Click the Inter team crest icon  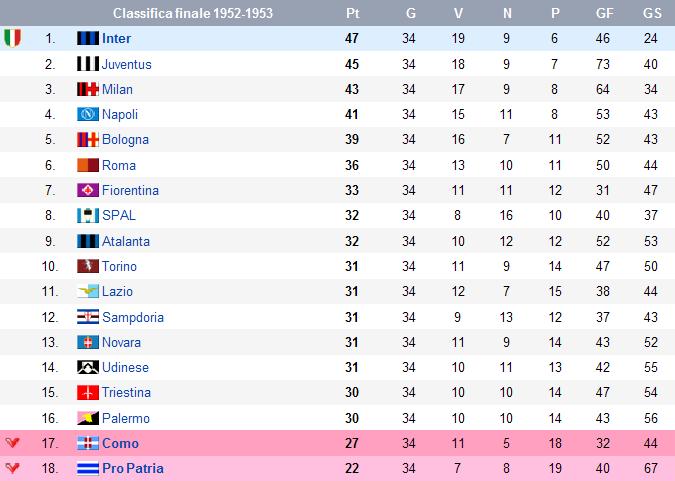[88, 38]
